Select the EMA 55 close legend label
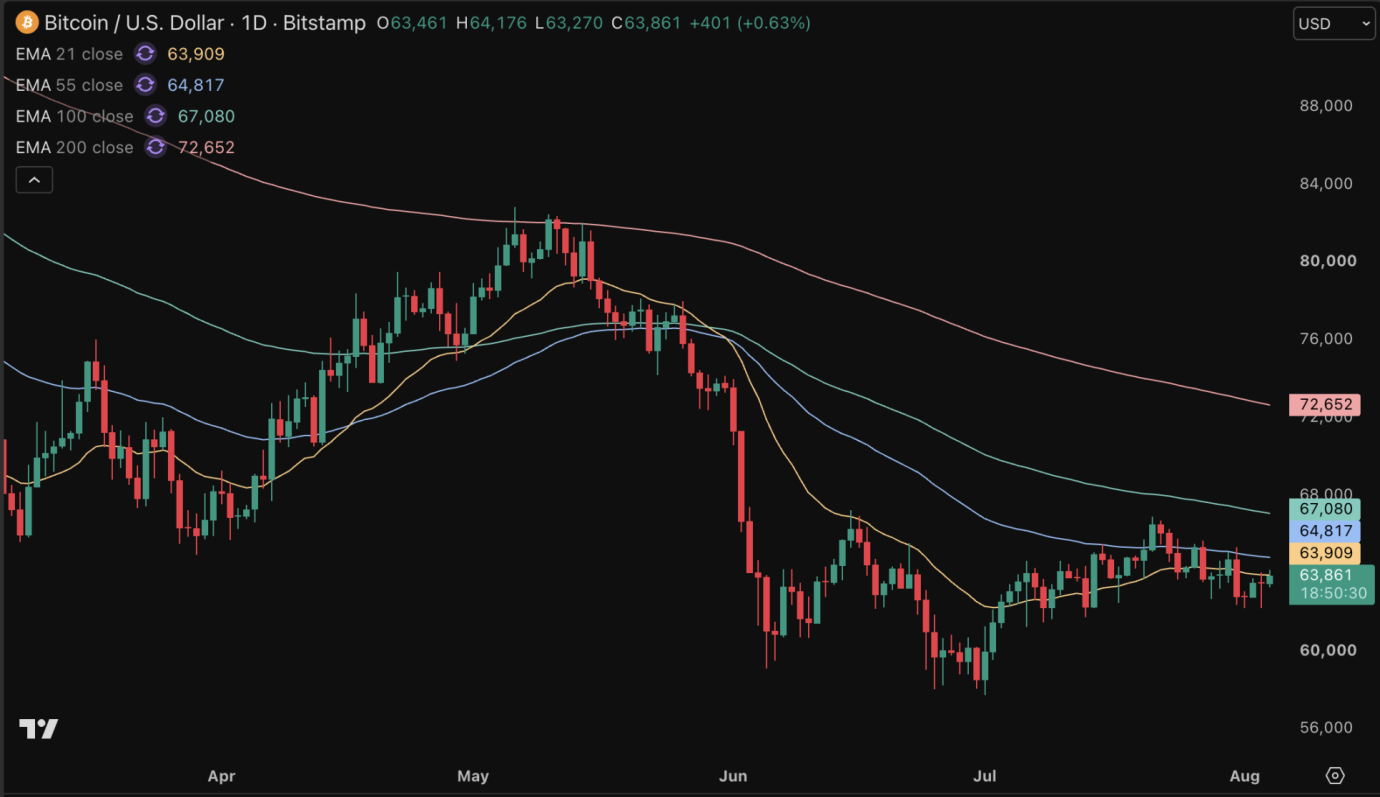 click(x=69, y=85)
